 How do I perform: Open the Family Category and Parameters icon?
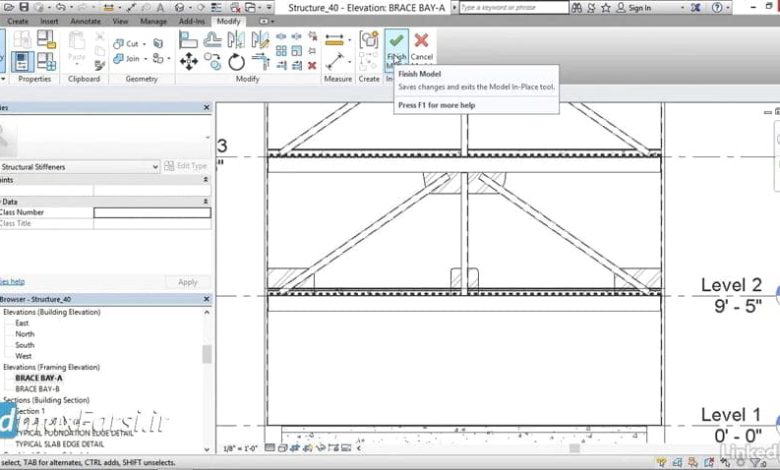click(x=46, y=40)
